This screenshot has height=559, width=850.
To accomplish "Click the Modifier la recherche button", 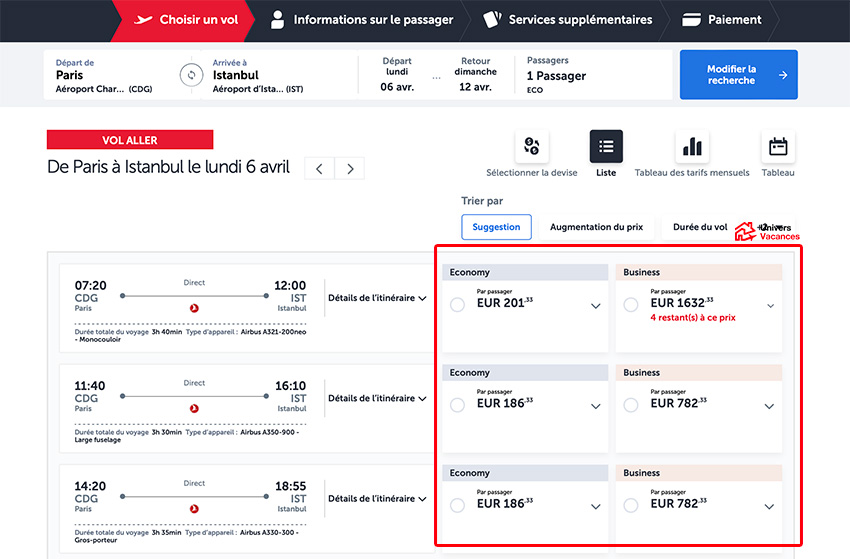I will point(738,75).
